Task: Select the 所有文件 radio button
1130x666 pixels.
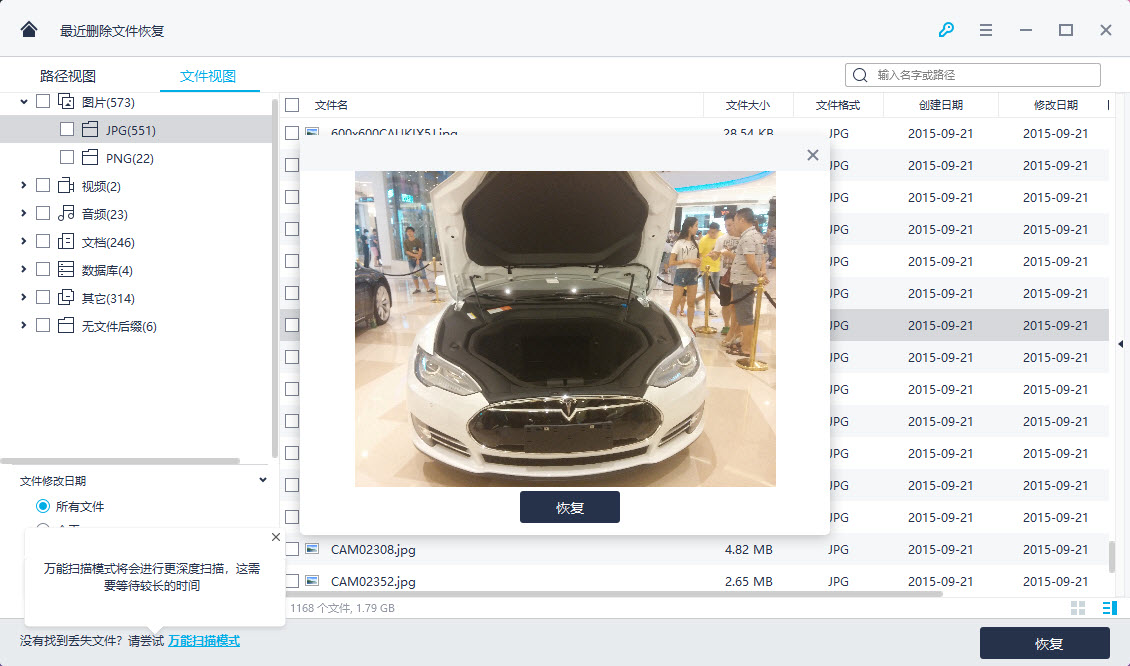Action: [x=43, y=506]
